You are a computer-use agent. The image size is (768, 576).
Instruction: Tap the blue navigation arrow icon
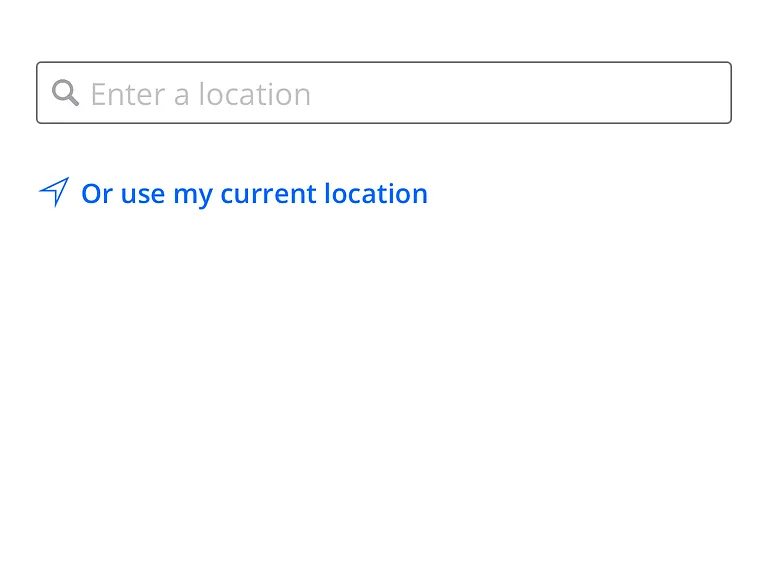click(54, 192)
